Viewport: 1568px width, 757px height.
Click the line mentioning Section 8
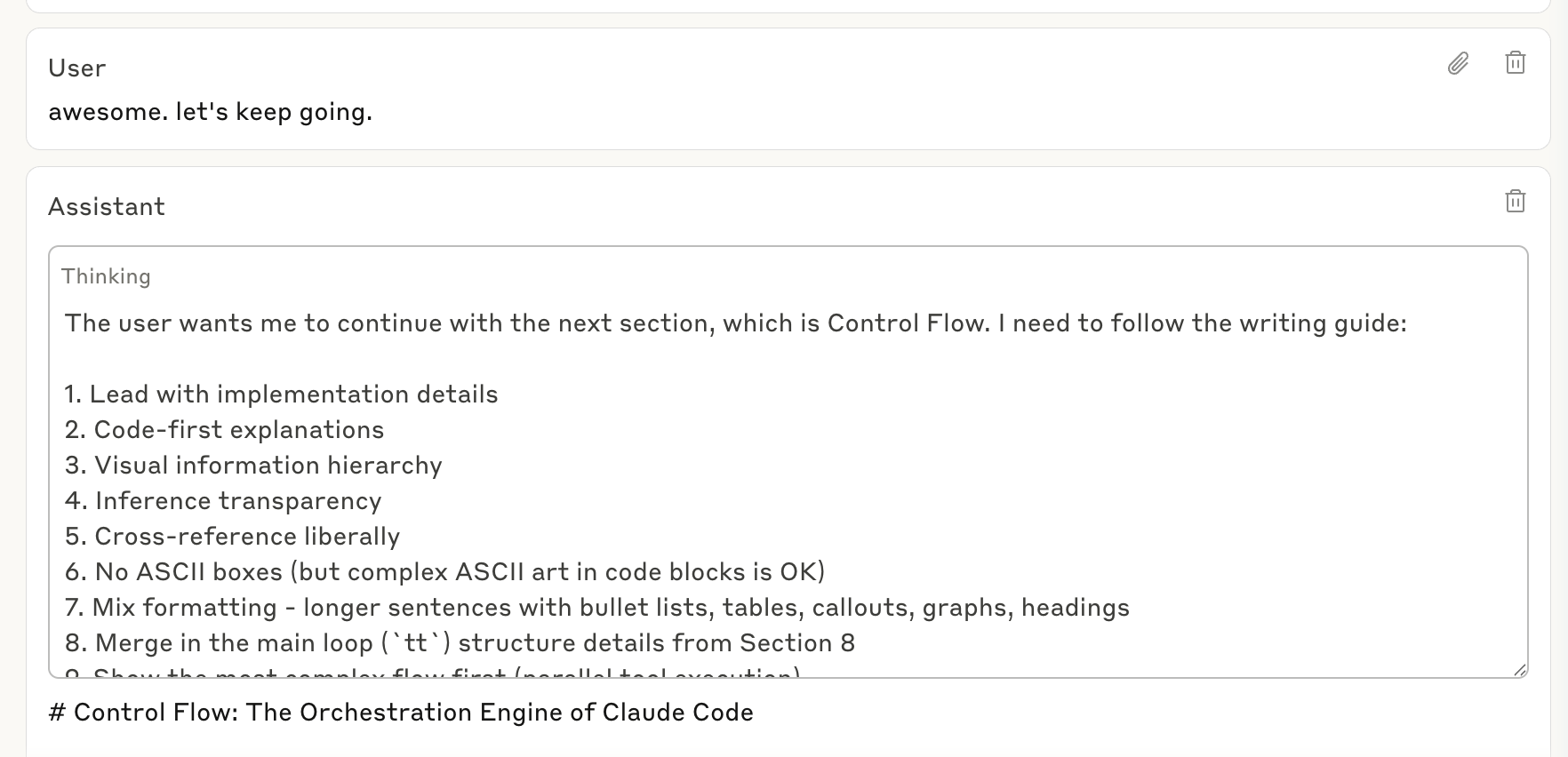(x=460, y=642)
